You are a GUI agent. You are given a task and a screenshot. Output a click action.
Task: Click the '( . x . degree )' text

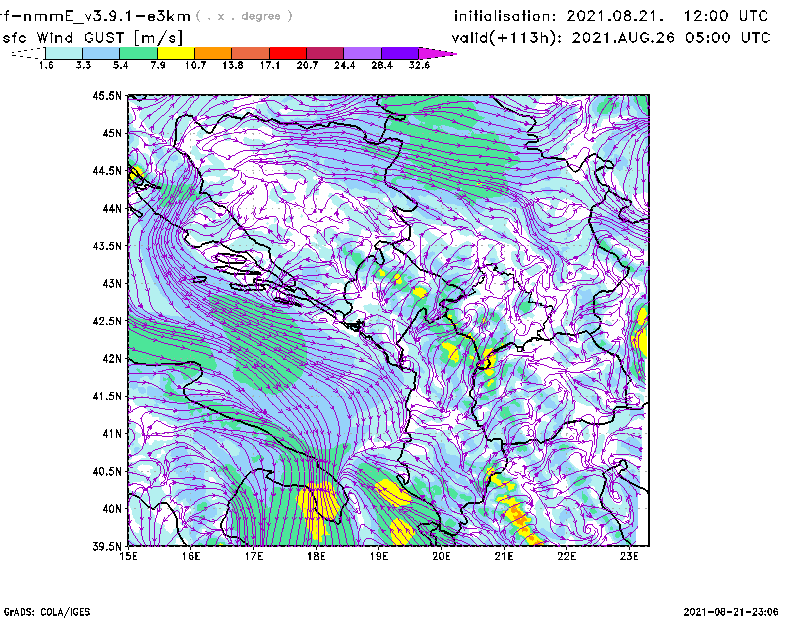click(244, 16)
